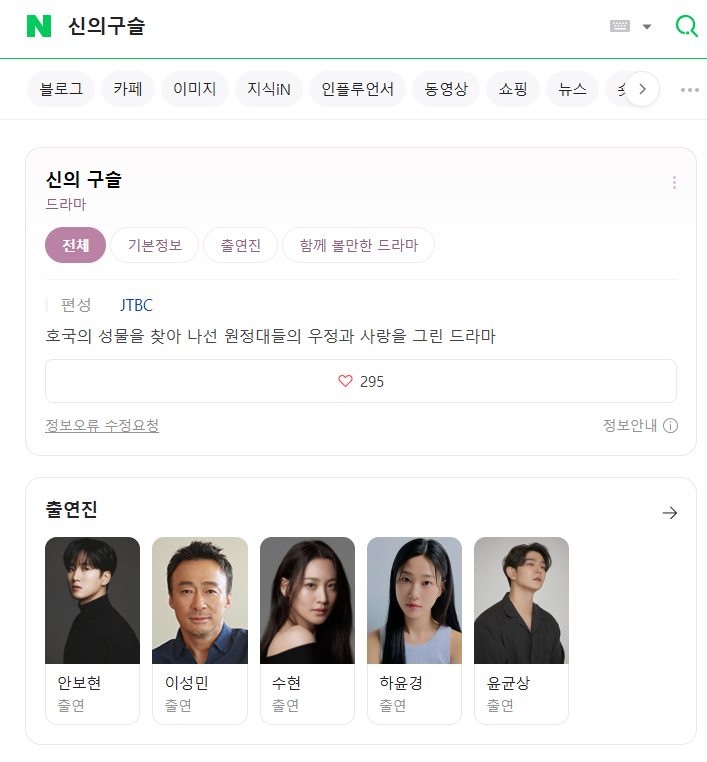Open full cast list with arrow icon
This screenshot has height=762, width=707.
(x=670, y=513)
